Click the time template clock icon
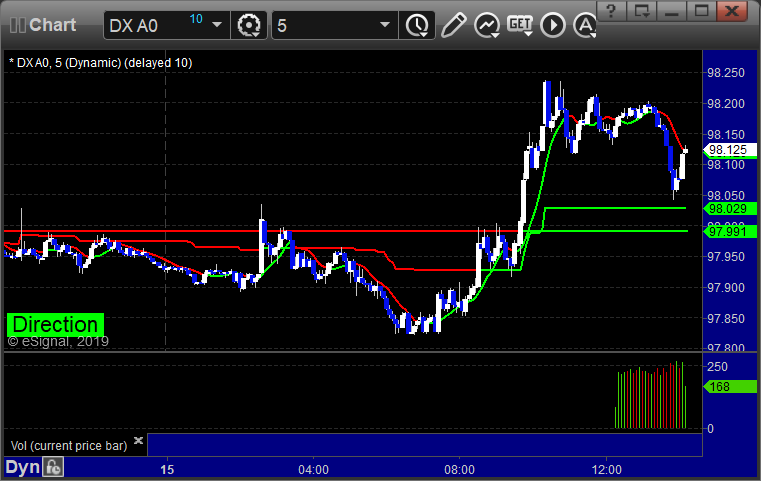The height and width of the screenshot is (481, 761). [415, 25]
